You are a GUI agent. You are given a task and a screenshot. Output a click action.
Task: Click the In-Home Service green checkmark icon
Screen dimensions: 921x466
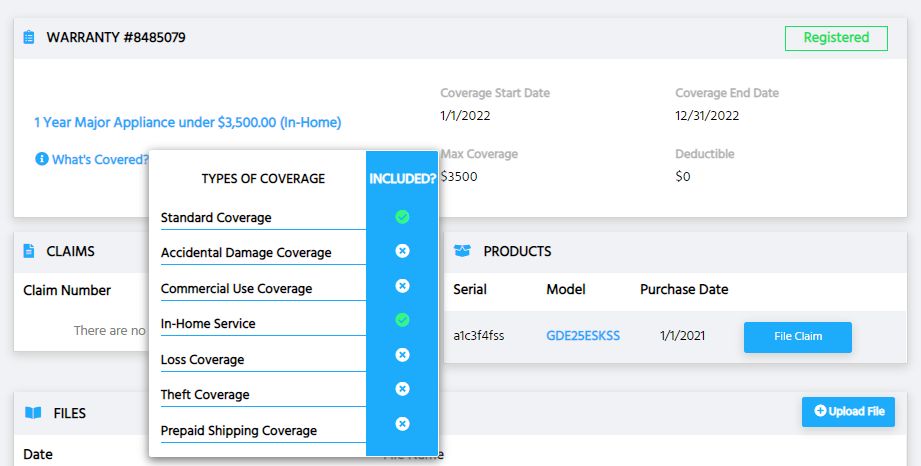(402, 320)
